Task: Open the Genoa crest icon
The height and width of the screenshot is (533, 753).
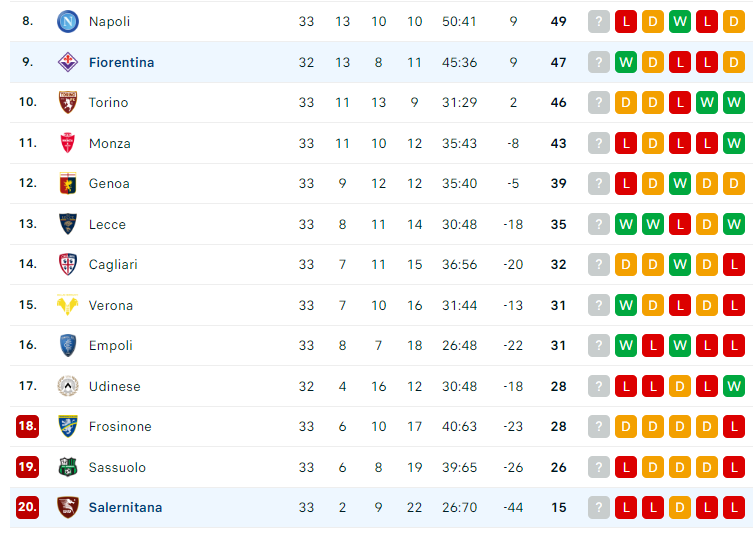Action: 68,183
